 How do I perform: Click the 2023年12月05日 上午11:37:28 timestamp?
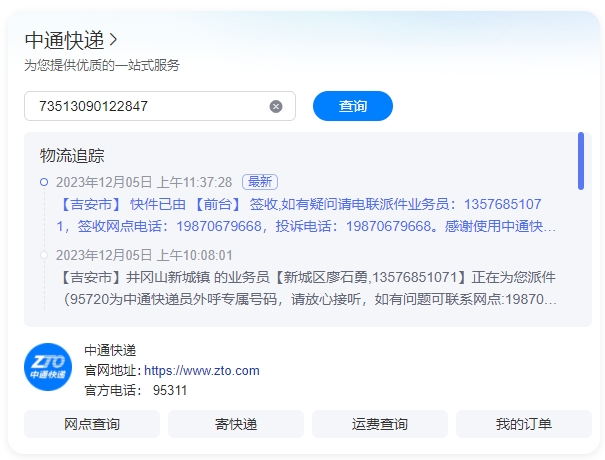coord(144,182)
